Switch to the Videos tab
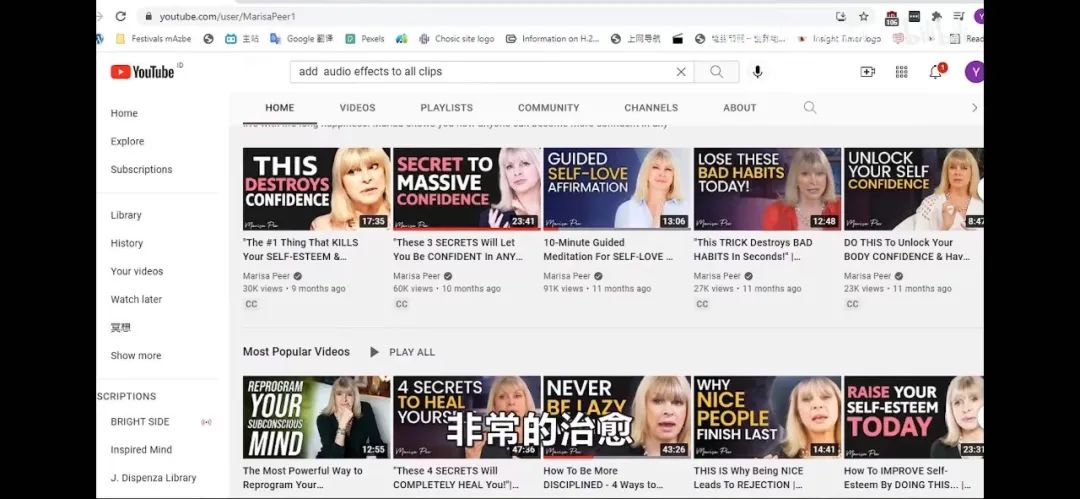Viewport: 1080px width, 499px height. (357, 108)
